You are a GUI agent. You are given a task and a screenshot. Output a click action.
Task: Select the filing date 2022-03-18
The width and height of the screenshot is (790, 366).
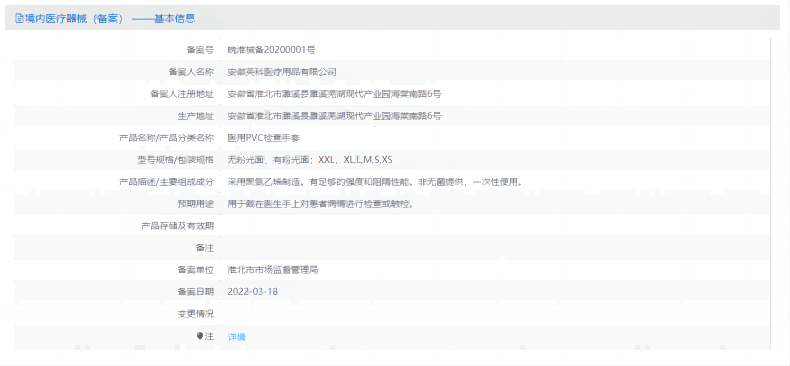point(252,291)
